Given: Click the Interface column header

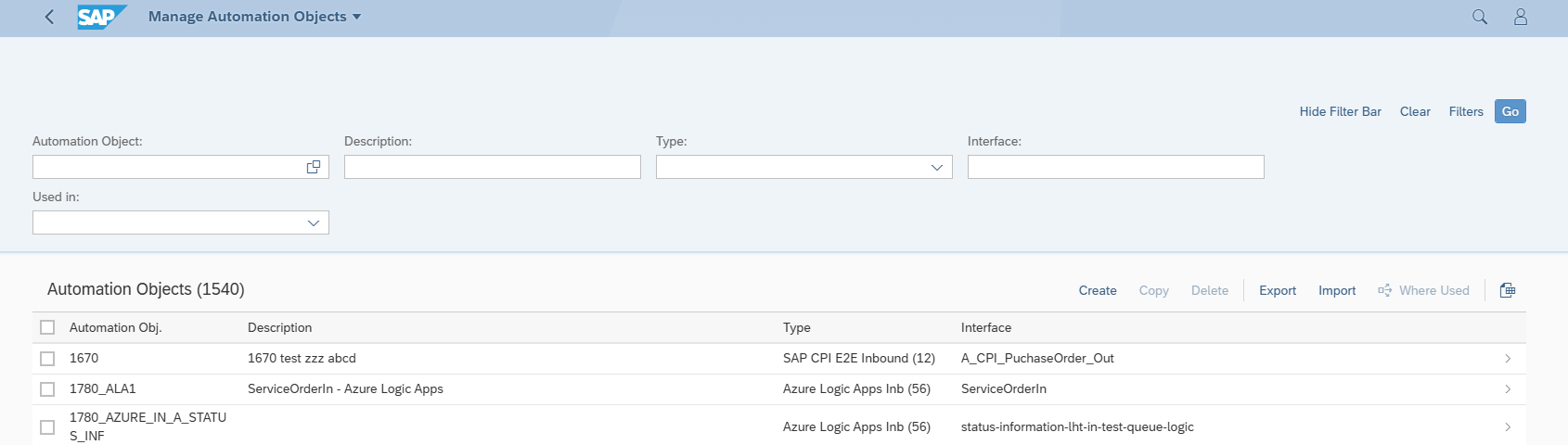Looking at the screenshot, I should [986, 327].
